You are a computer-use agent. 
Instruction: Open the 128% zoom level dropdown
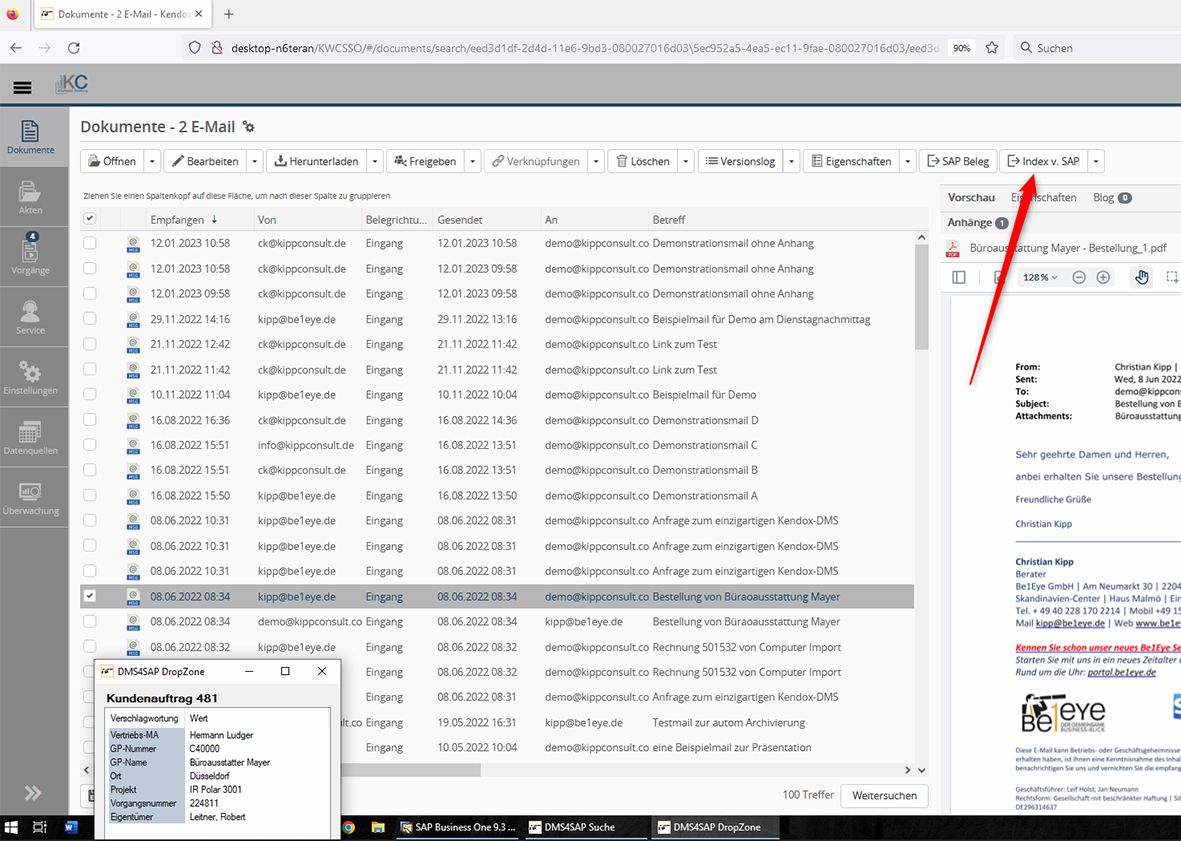tap(1040, 277)
